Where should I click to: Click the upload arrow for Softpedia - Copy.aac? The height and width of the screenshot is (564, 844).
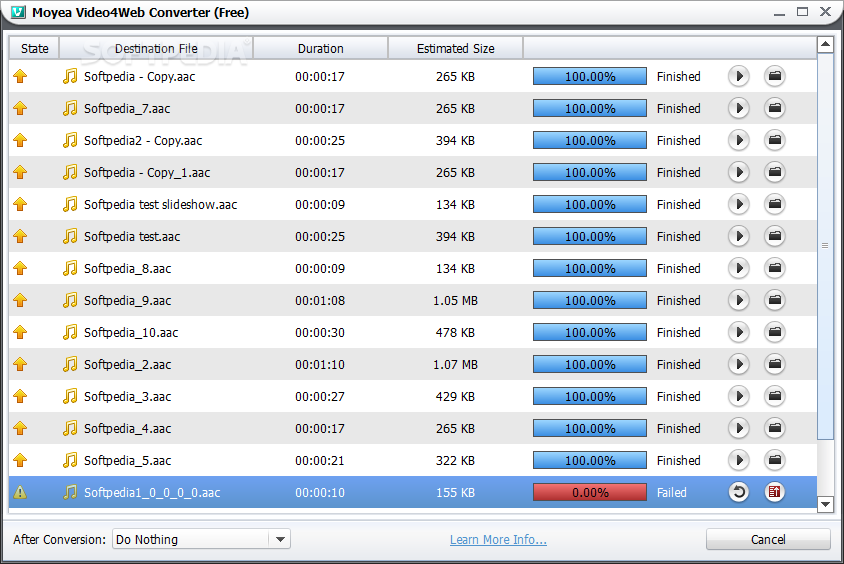[x=20, y=76]
